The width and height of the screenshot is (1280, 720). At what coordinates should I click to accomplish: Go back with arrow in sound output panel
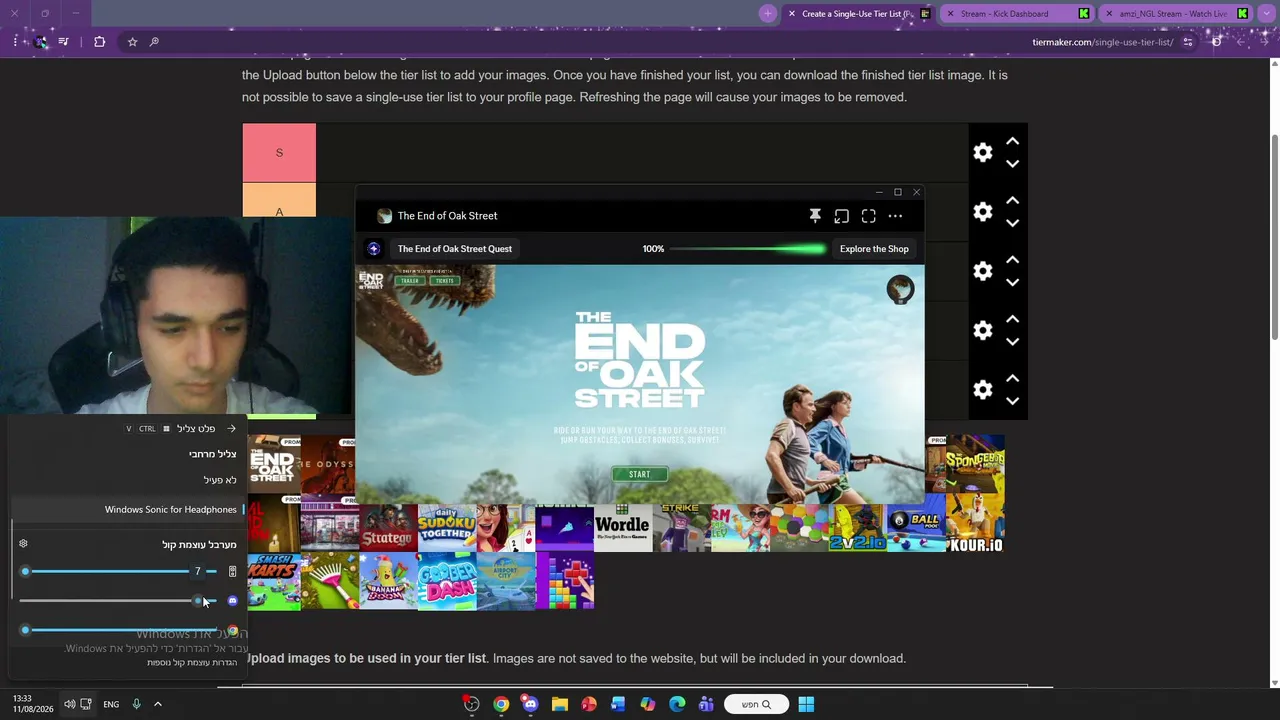point(231,429)
